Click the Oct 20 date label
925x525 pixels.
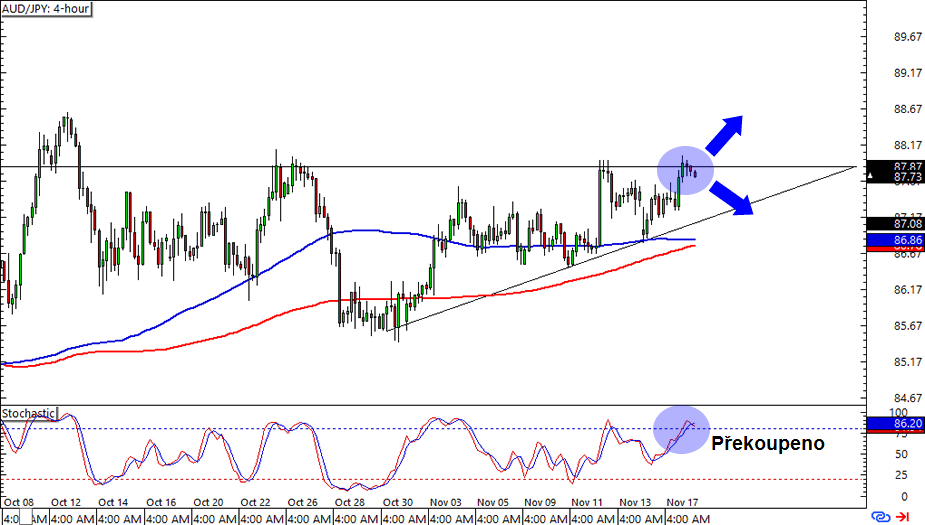coord(208,503)
